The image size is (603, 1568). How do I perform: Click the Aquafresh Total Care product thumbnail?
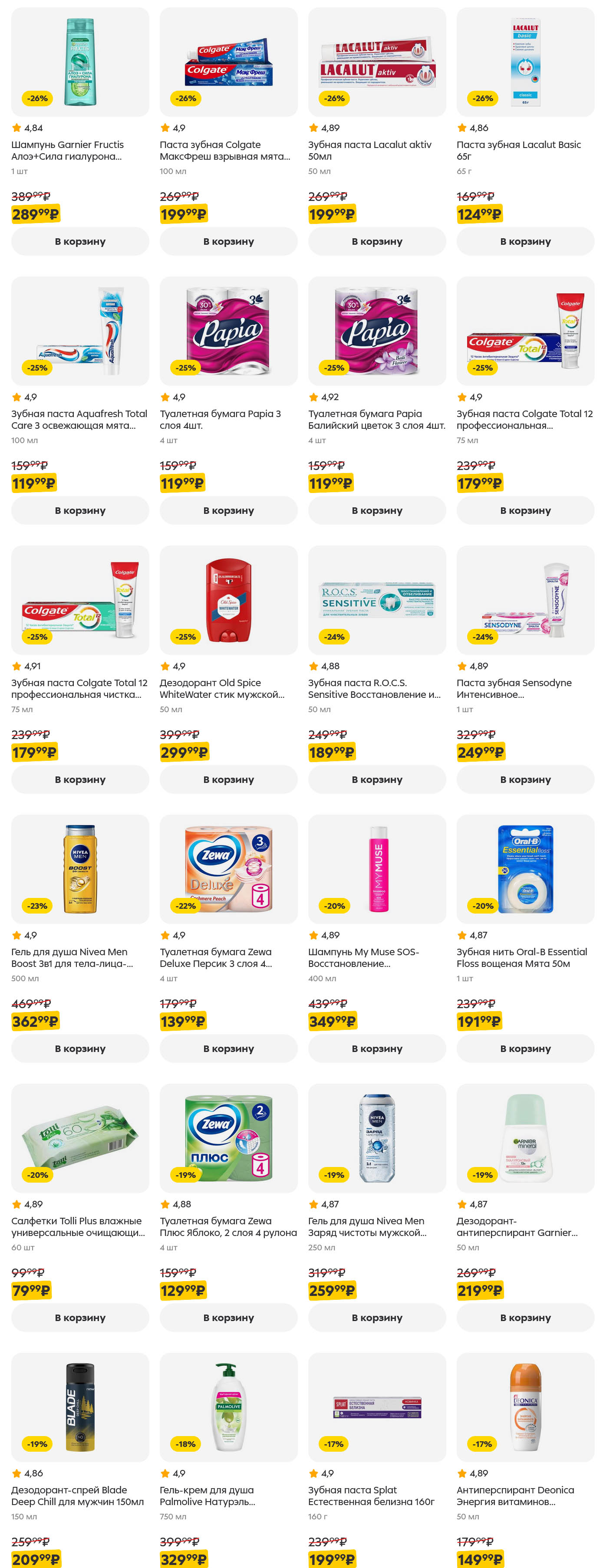point(80,331)
